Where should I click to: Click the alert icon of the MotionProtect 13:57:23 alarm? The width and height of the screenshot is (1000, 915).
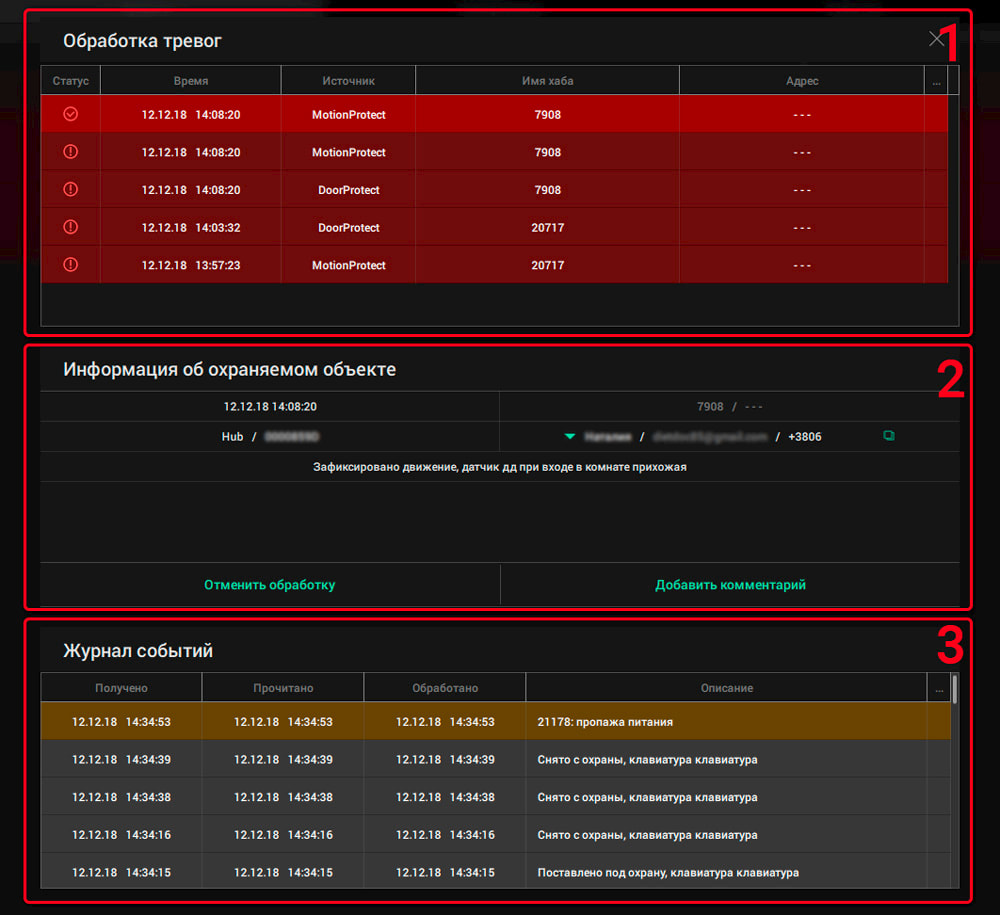[x=70, y=265]
